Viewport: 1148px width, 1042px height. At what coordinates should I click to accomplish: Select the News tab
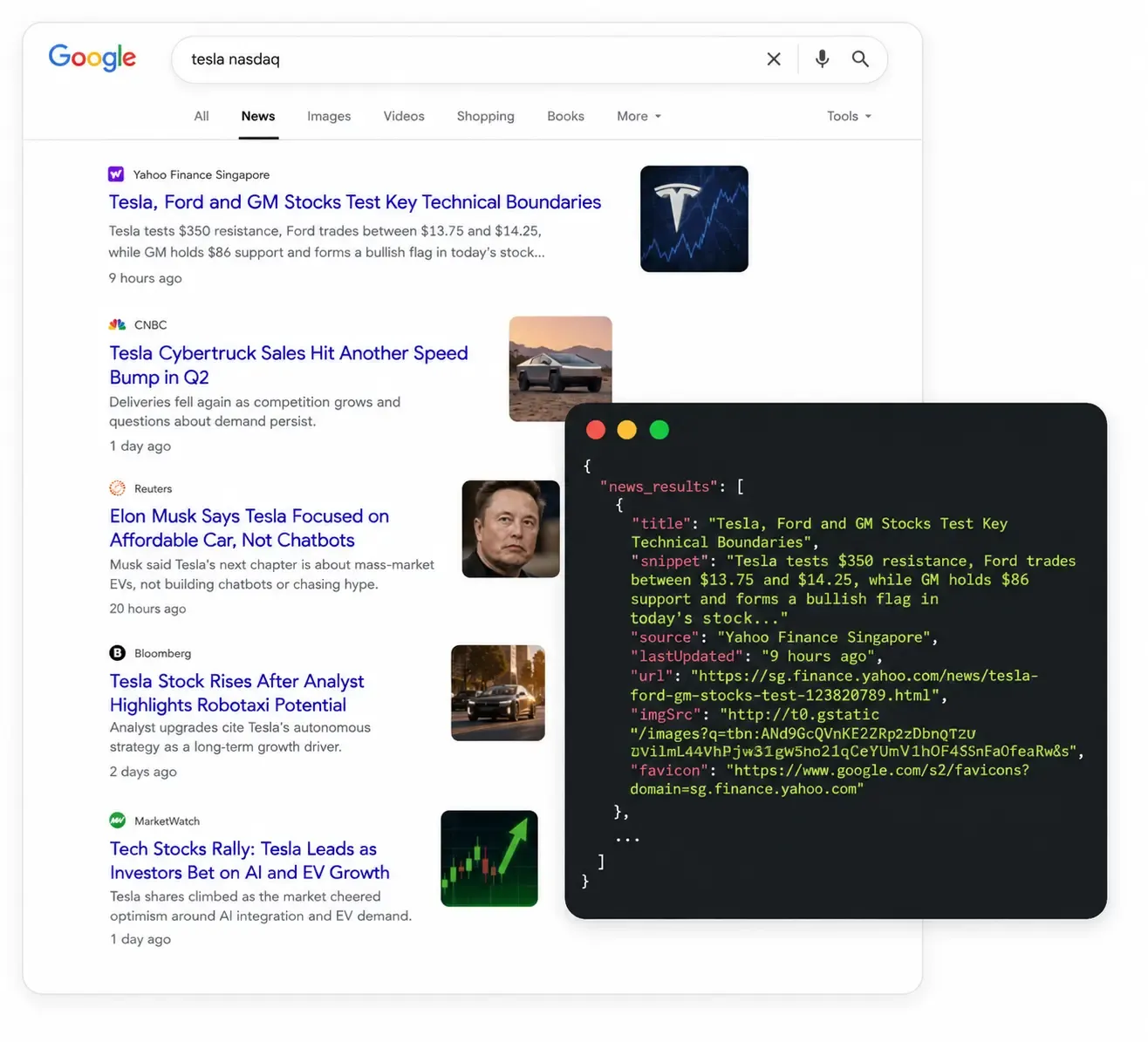click(x=258, y=116)
